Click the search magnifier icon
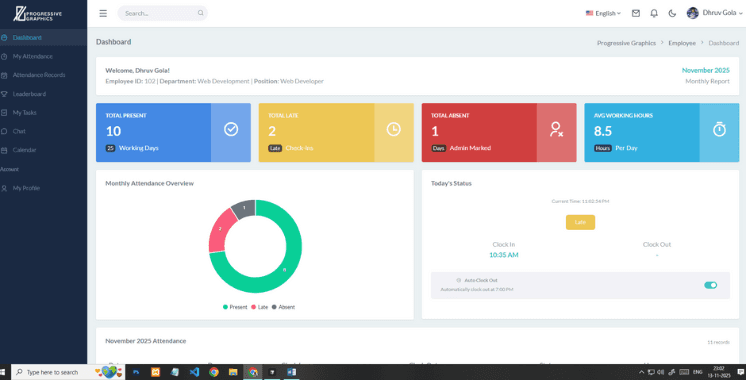 coord(200,13)
